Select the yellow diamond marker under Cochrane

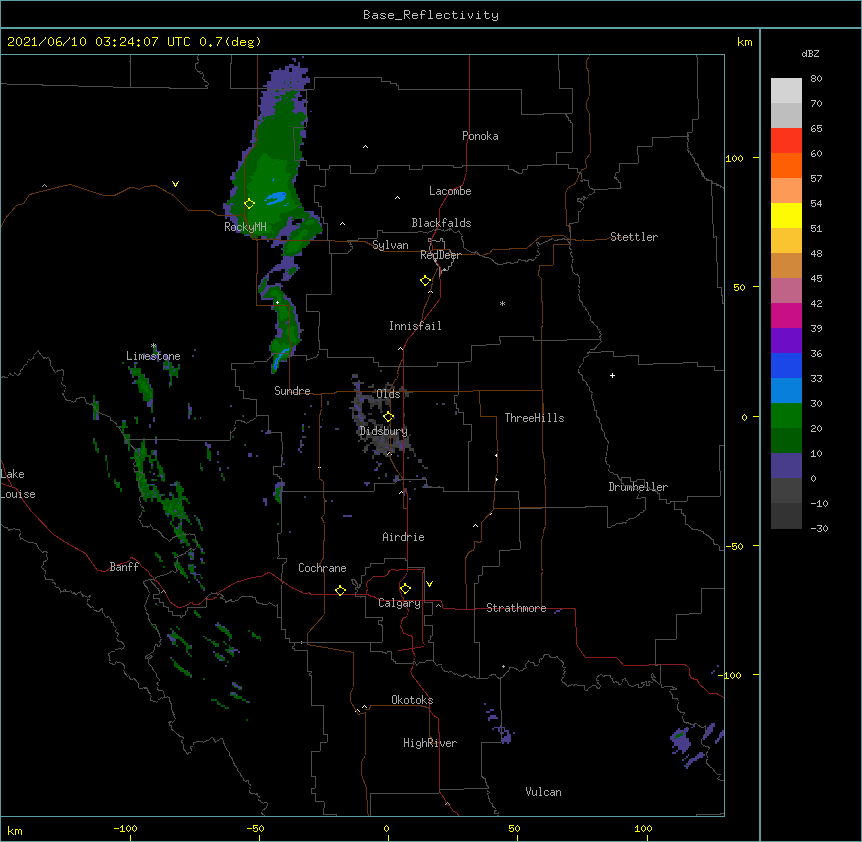(x=340, y=590)
